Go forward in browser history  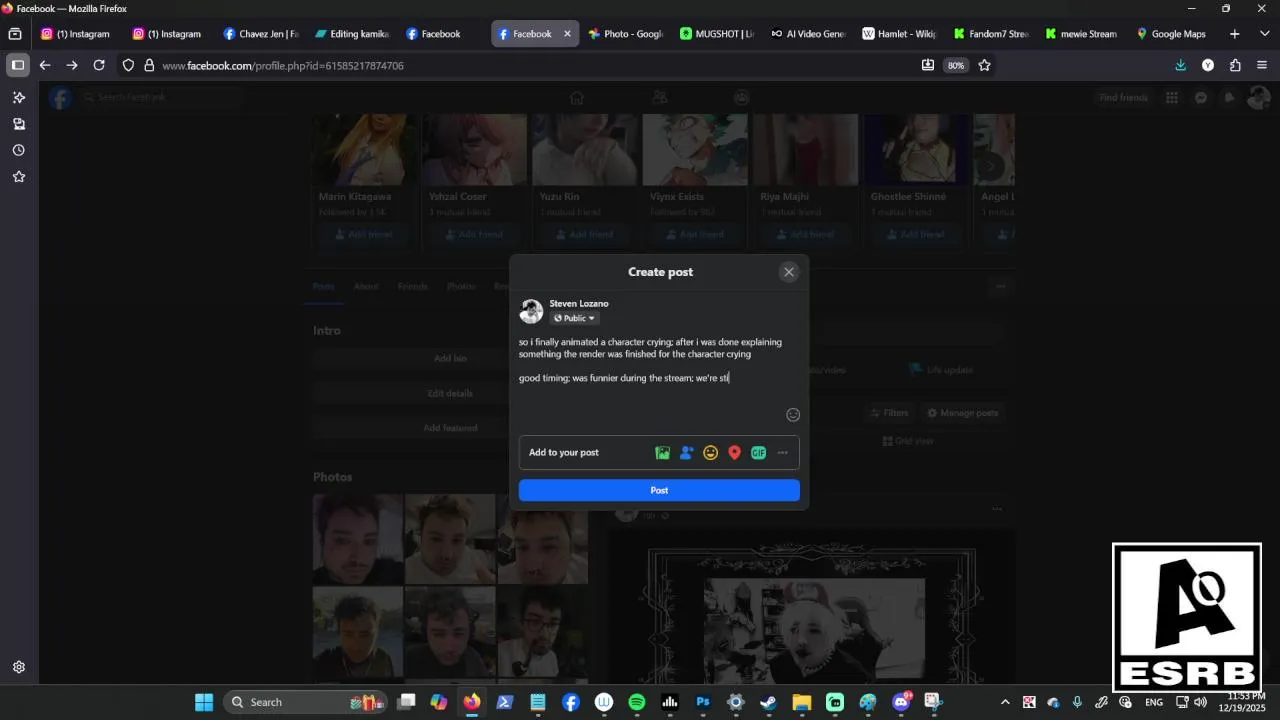click(72, 65)
